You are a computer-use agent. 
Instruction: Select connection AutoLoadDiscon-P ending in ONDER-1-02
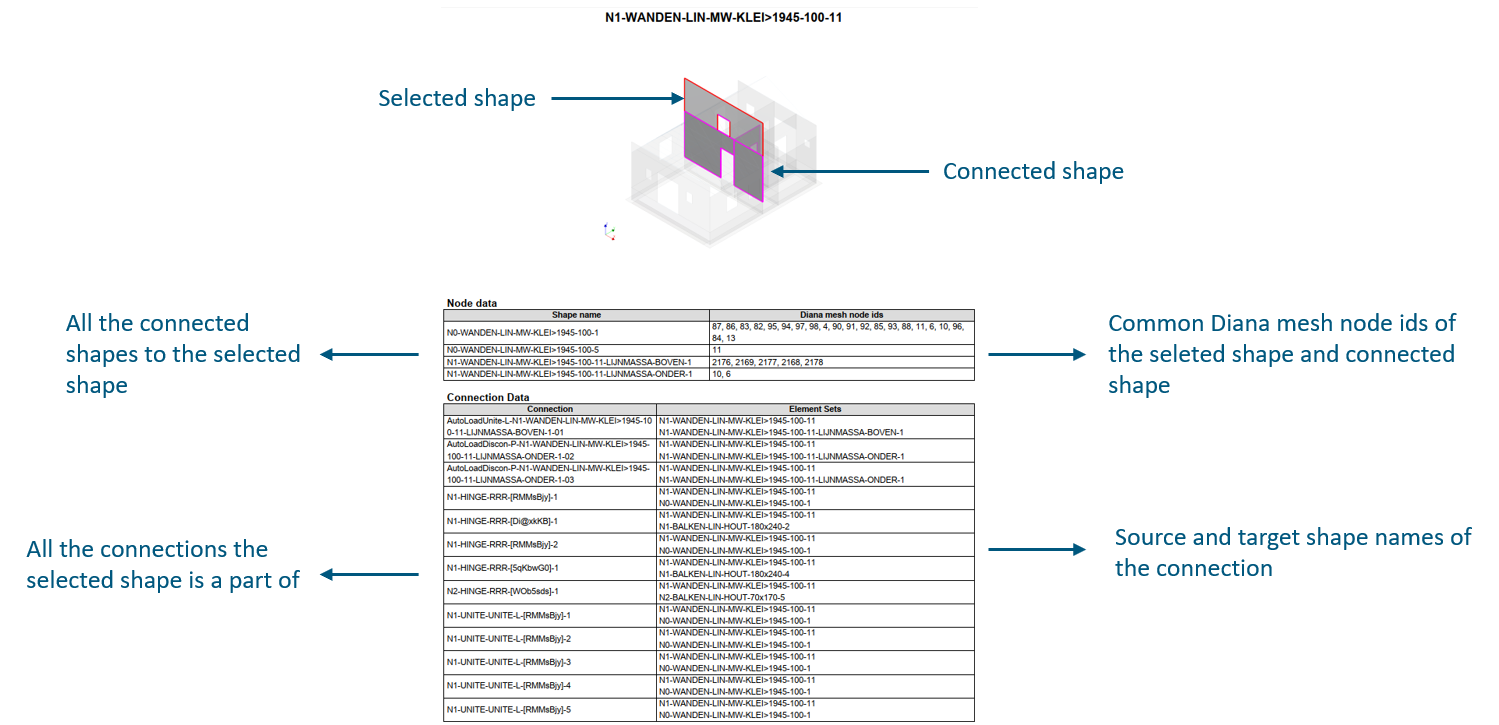(550, 450)
